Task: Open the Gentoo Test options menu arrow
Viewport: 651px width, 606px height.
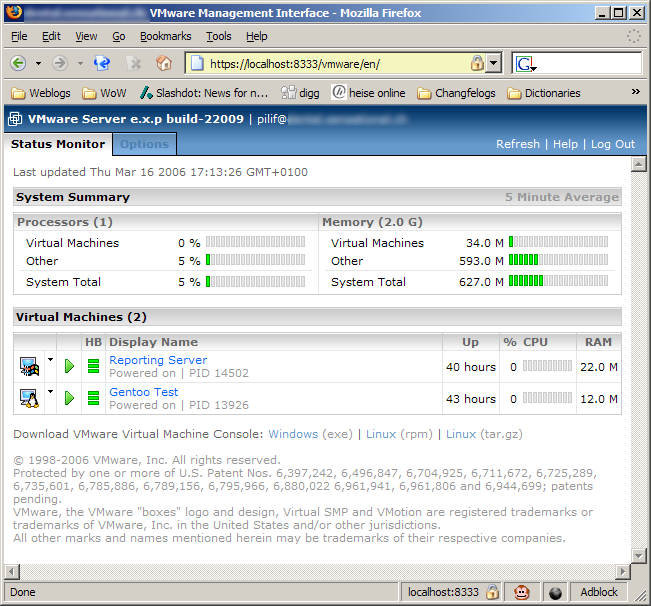Action: tap(50, 391)
